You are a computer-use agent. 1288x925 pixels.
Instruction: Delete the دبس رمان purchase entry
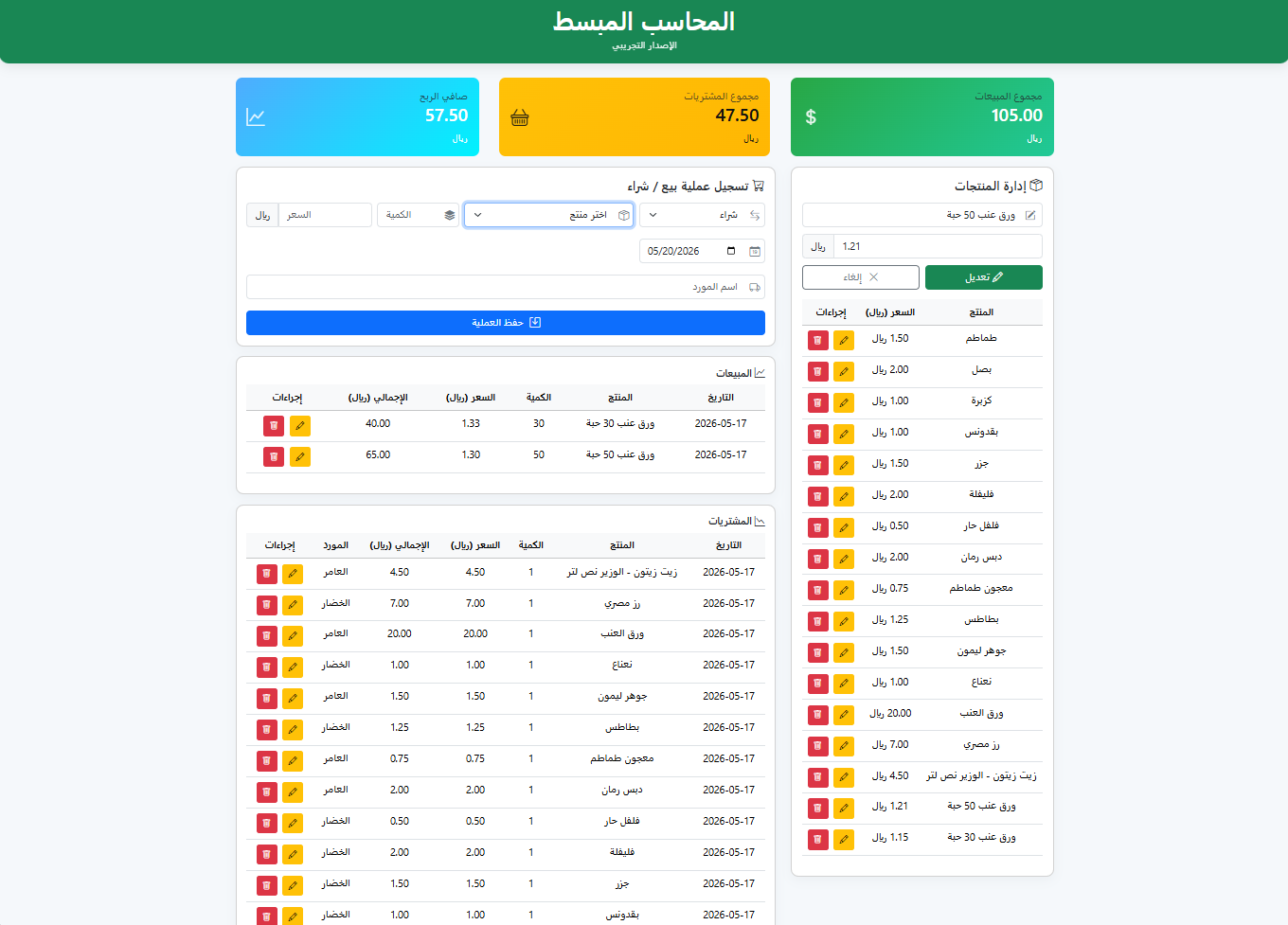[x=267, y=792]
